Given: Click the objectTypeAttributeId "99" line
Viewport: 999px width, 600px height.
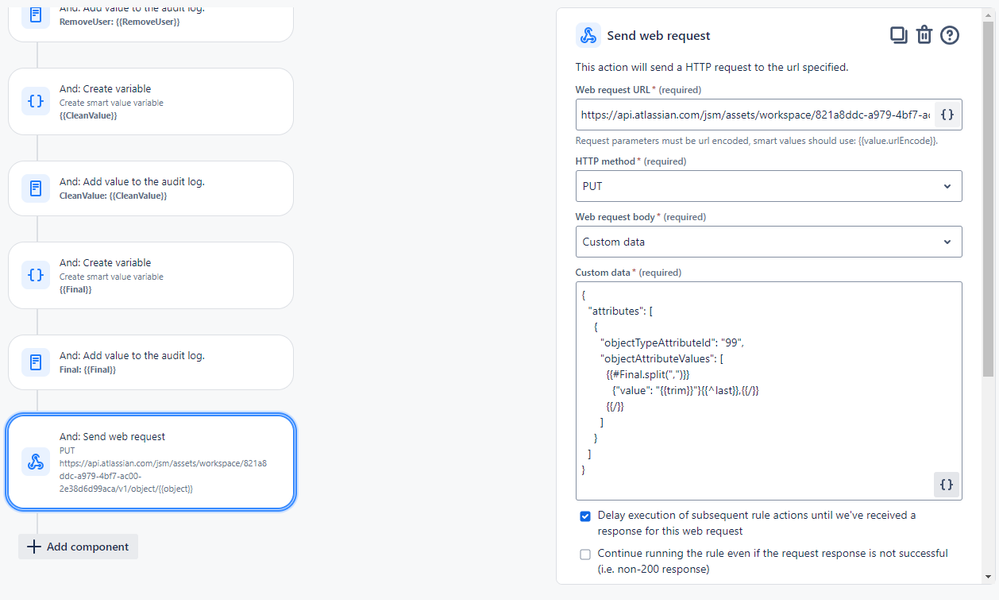Looking at the screenshot, I should coord(672,343).
